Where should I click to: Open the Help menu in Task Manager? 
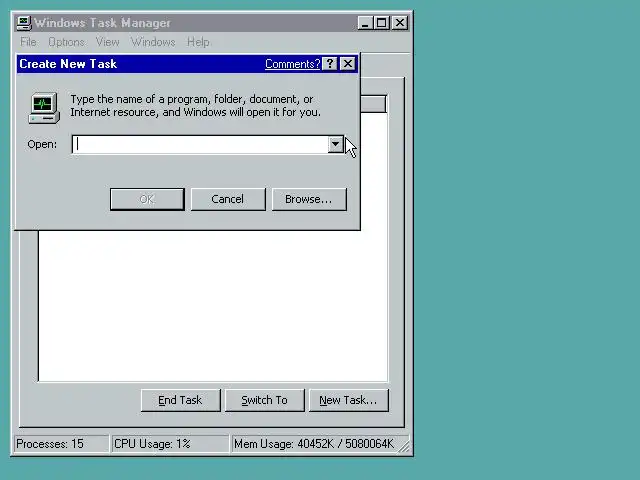point(198,42)
